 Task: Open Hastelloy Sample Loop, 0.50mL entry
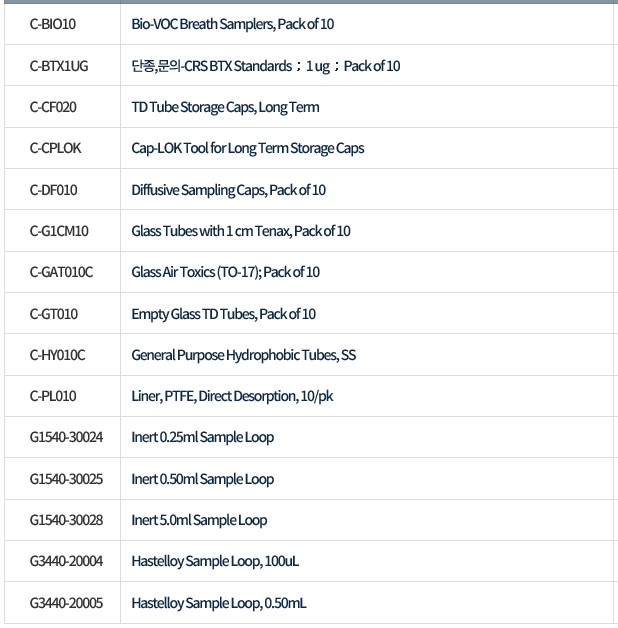[x=219, y=603]
